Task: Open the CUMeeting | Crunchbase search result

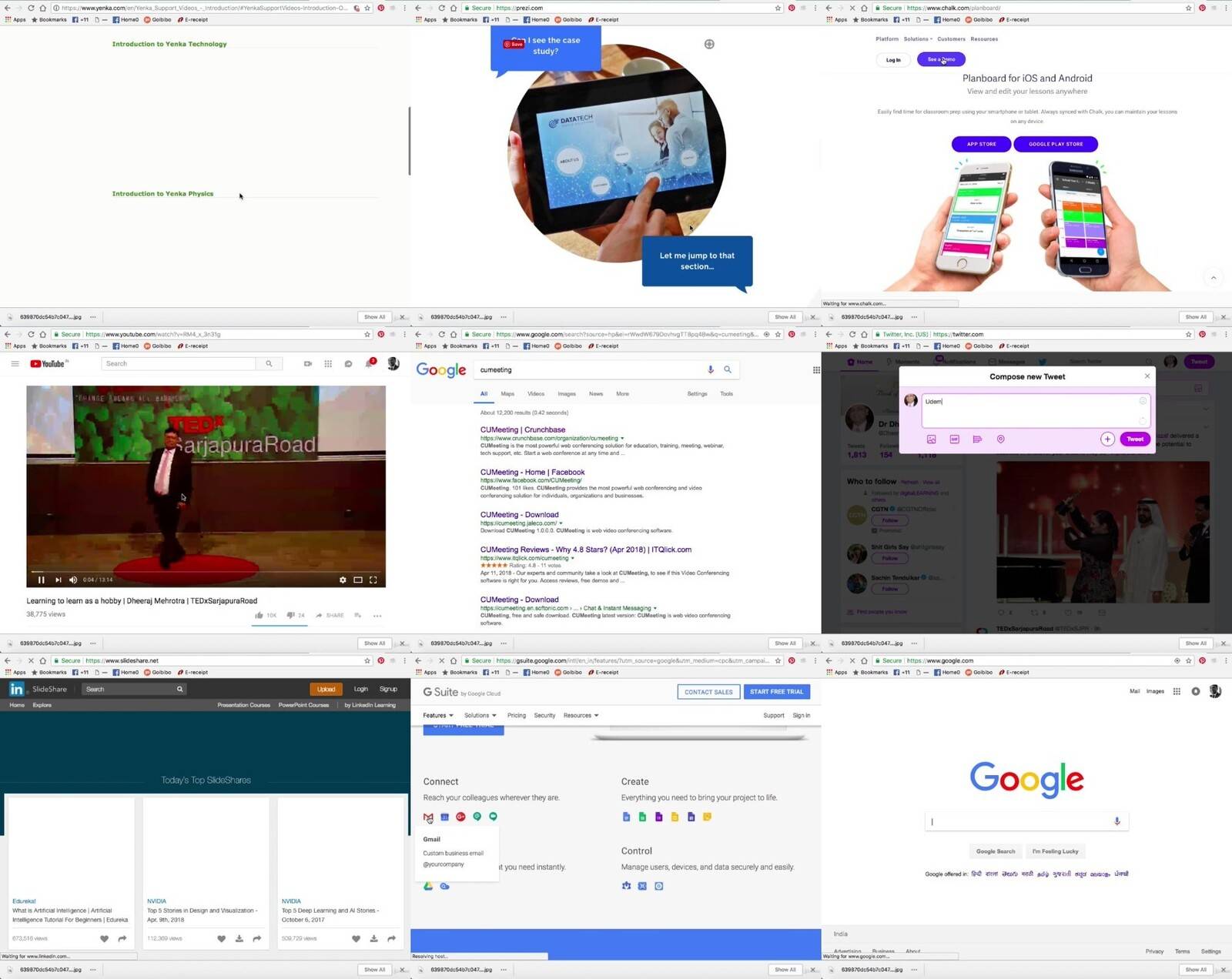Action: pos(523,429)
